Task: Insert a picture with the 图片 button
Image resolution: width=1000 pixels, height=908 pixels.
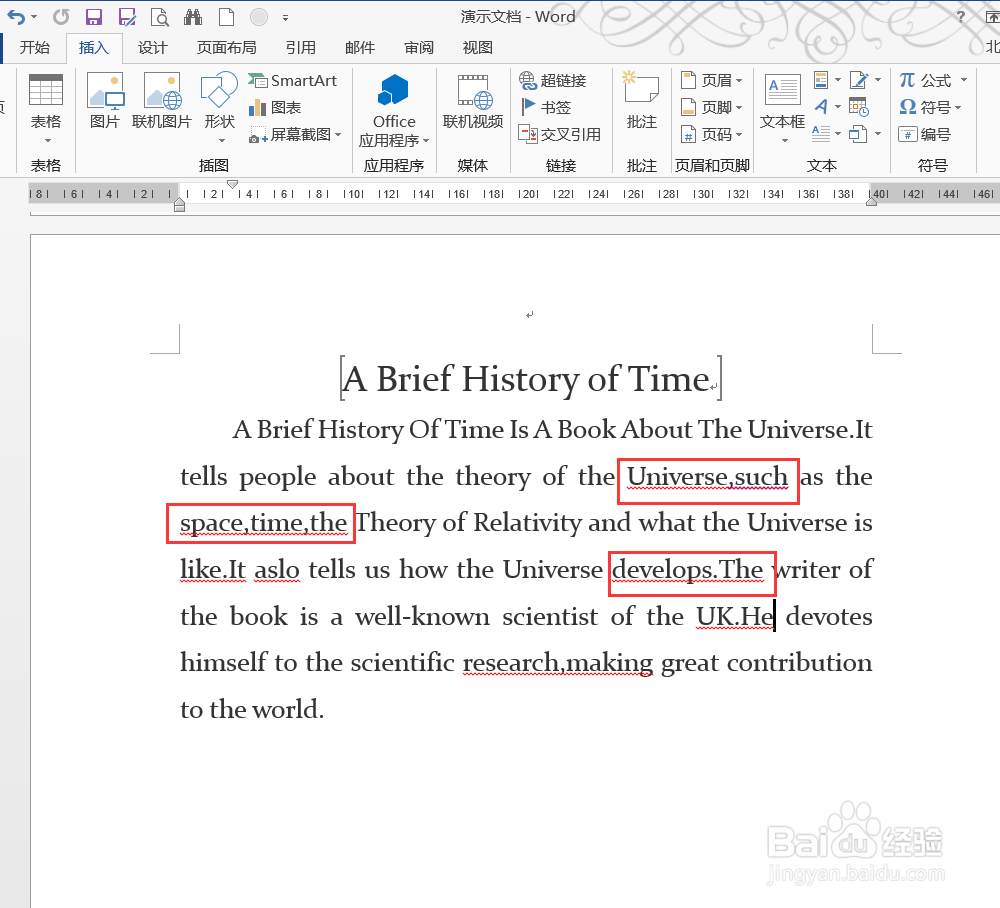Action: pos(105,101)
